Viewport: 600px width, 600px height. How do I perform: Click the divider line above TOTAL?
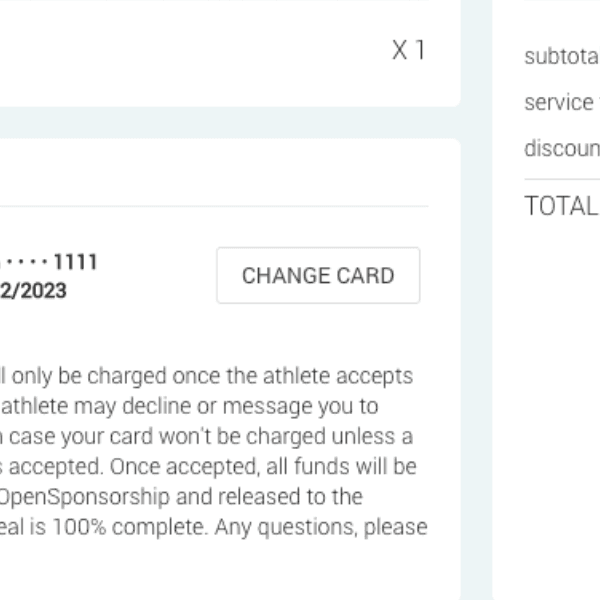pos(560,180)
